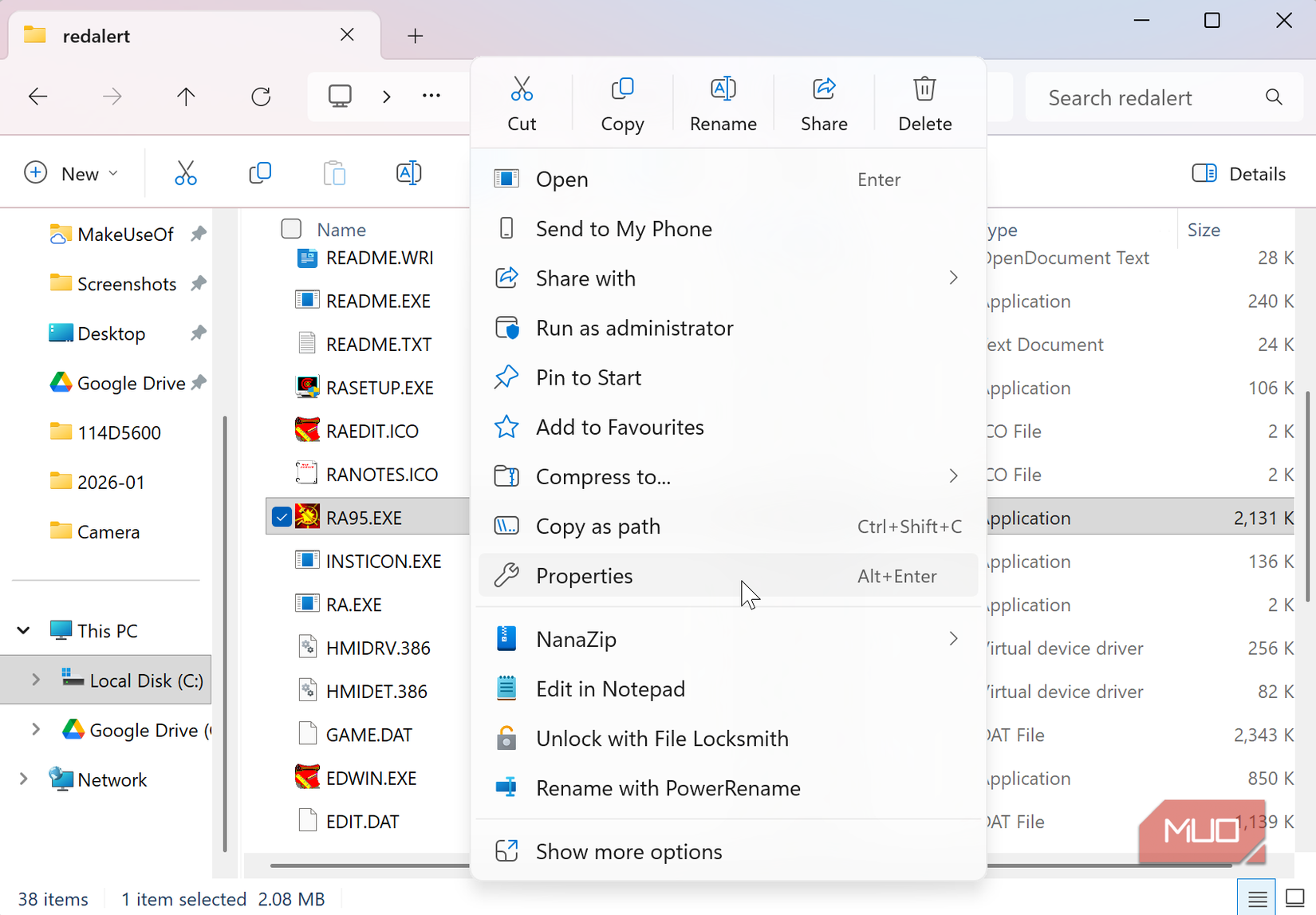Click the Cut icon in the context menu

[522, 89]
